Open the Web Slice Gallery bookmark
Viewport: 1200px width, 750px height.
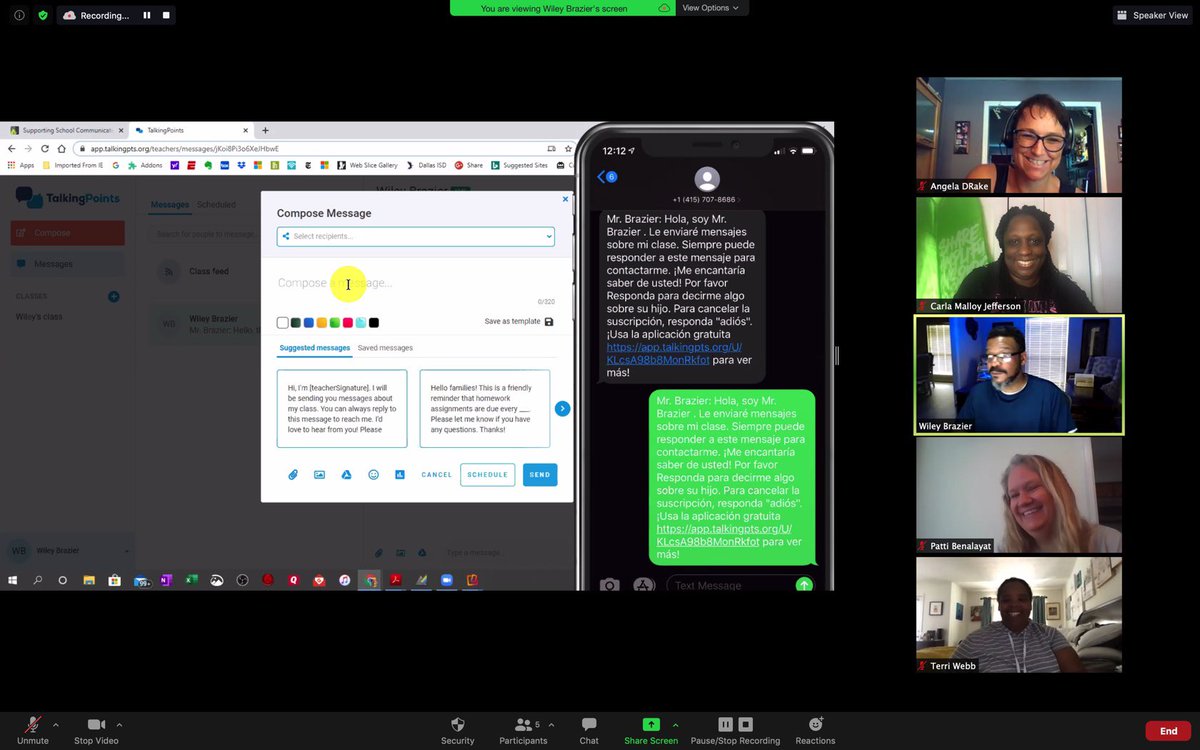(367, 165)
